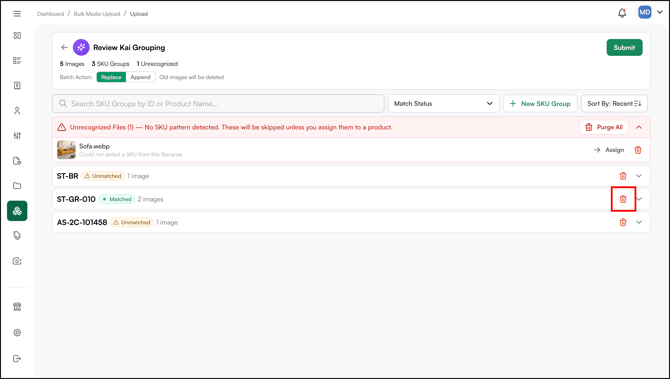670x379 pixels.
Task: Click the '1 Unrecognized' summary text
Action: point(157,64)
